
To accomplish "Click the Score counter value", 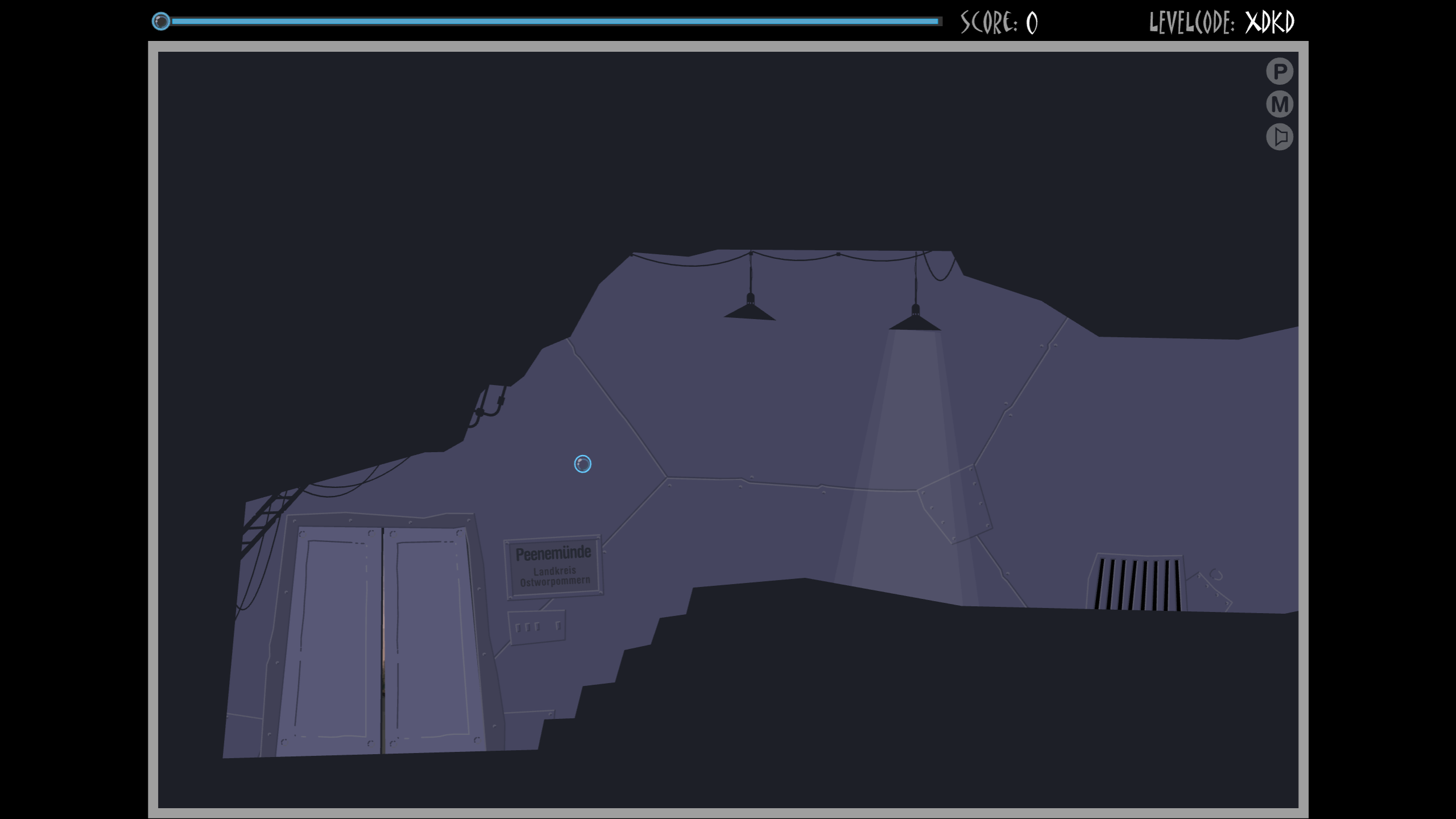I will point(1032,23).
